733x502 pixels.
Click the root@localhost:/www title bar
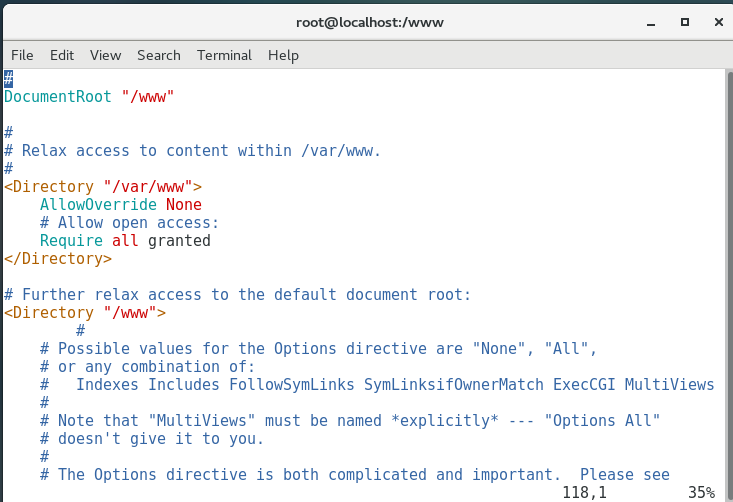click(370, 21)
